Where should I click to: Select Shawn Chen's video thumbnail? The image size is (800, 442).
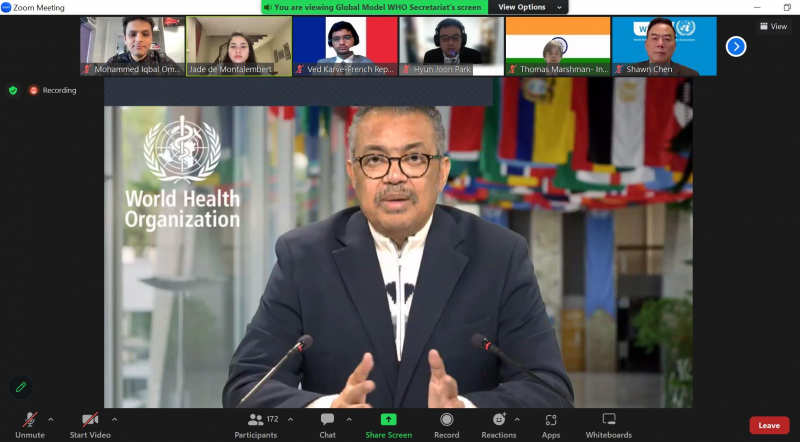coord(664,46)
